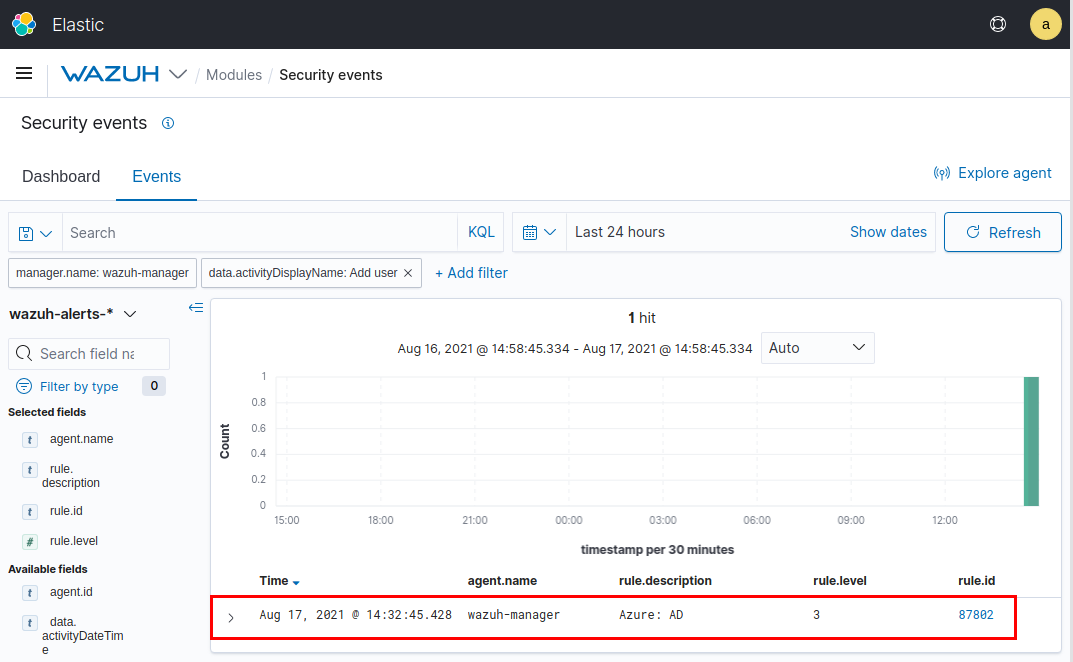Click the Wazuh logo
Screen dimensions: 1073x662
click(x=110, y=74)
